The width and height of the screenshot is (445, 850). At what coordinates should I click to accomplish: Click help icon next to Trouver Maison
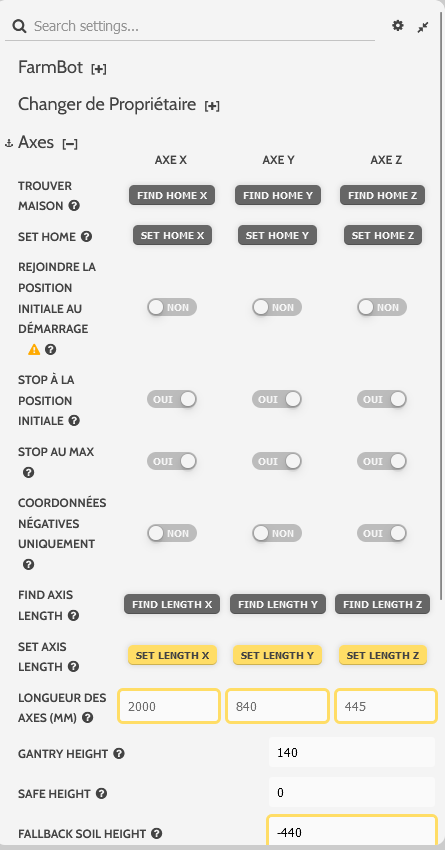coord(74,206)
